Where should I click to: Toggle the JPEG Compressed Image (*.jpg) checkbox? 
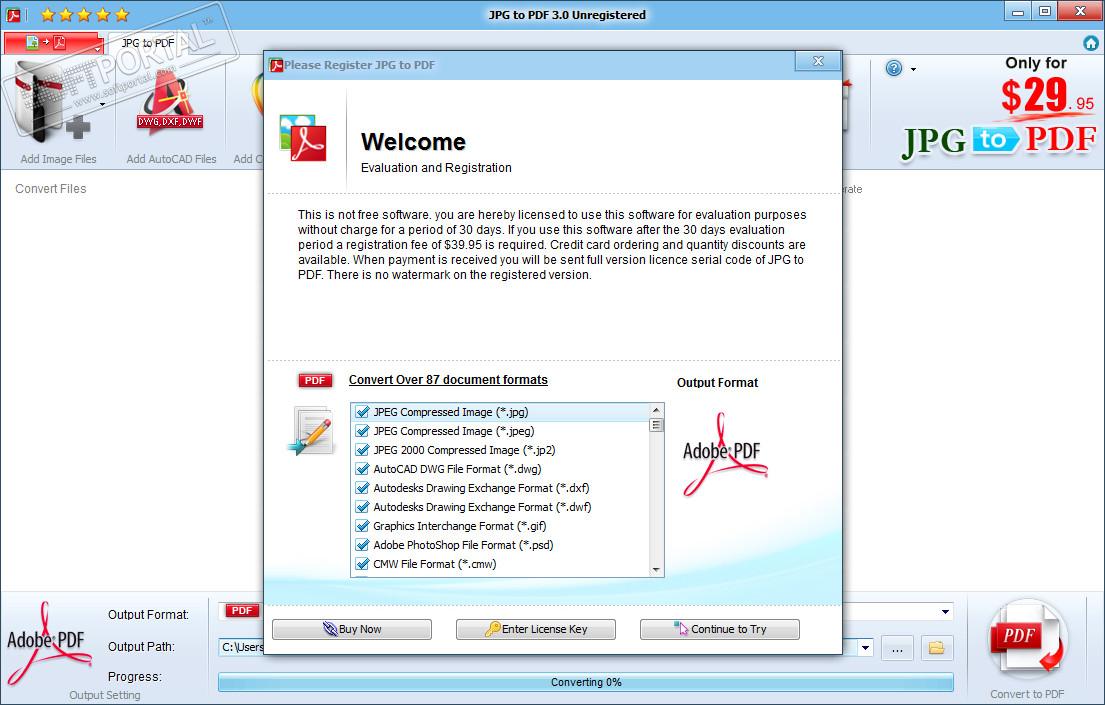(x=363, y=412)
